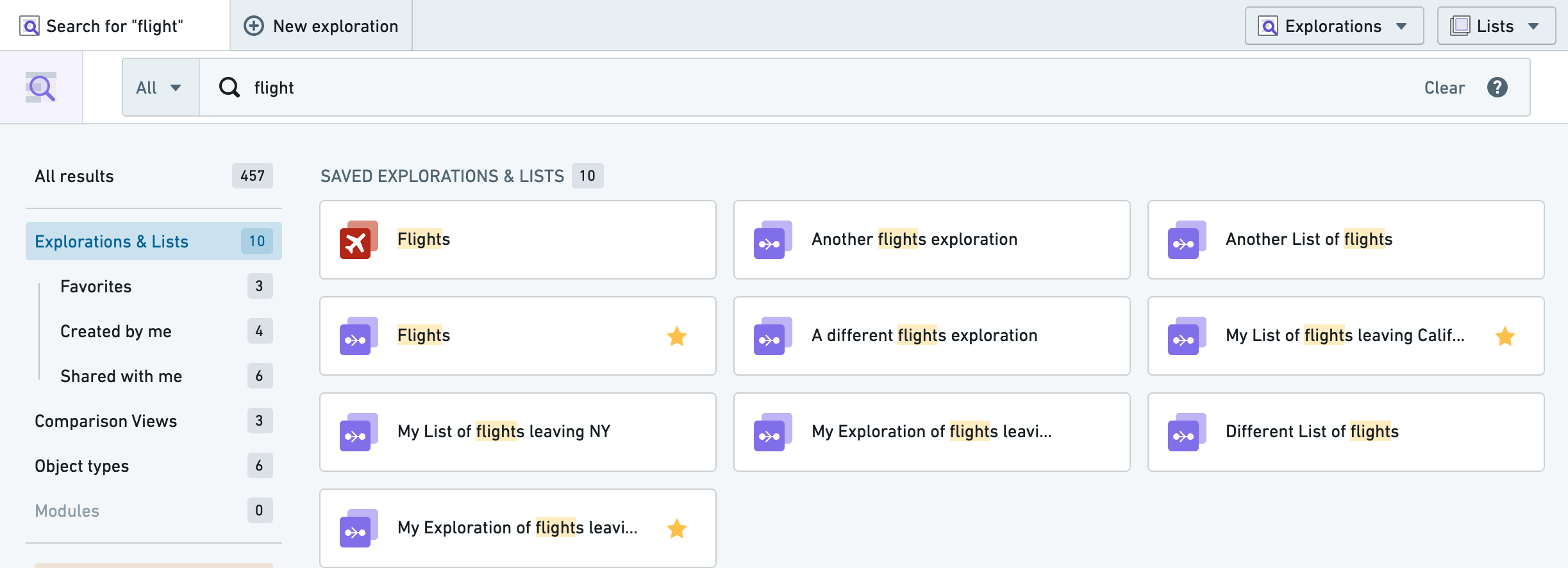
Task: Click the purple search sidebar icon
Action: coord(41,87)
